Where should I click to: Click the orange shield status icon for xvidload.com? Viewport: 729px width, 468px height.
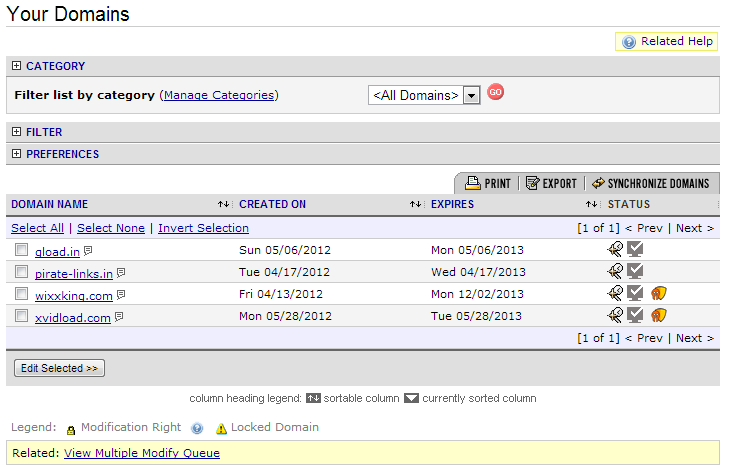pos(658,316)
